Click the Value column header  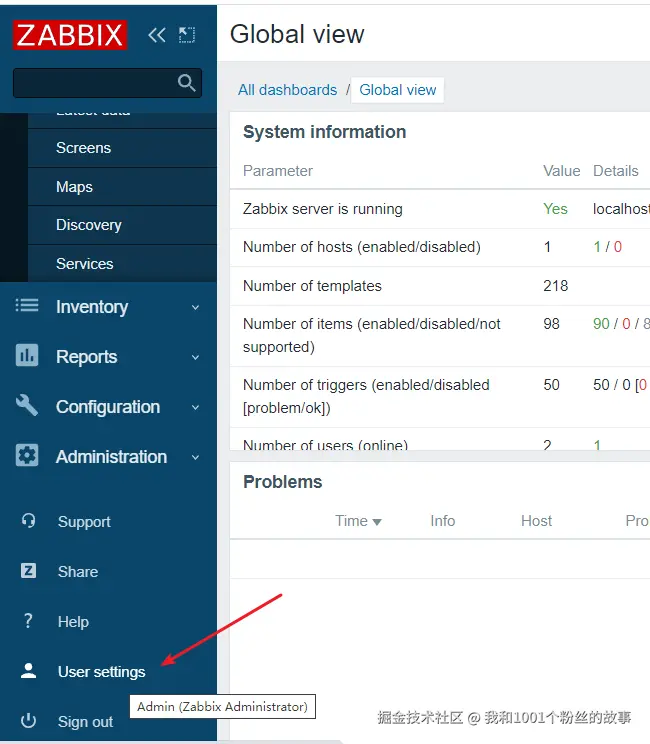click(562, 171)
